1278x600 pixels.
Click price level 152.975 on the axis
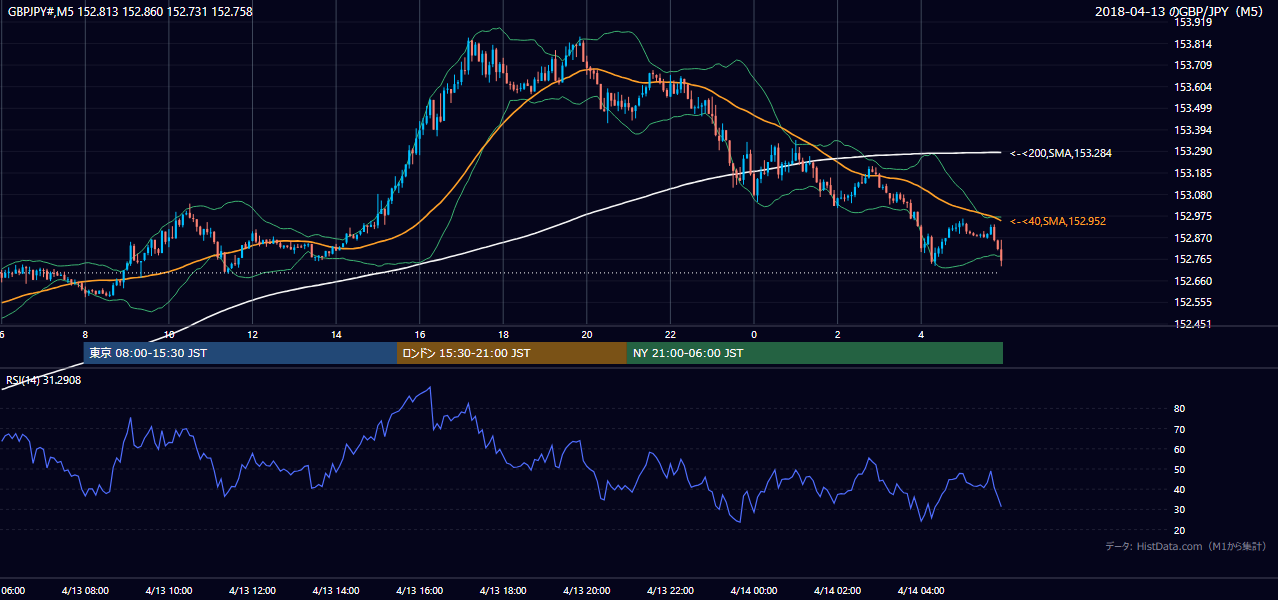tap(1193, 216)
